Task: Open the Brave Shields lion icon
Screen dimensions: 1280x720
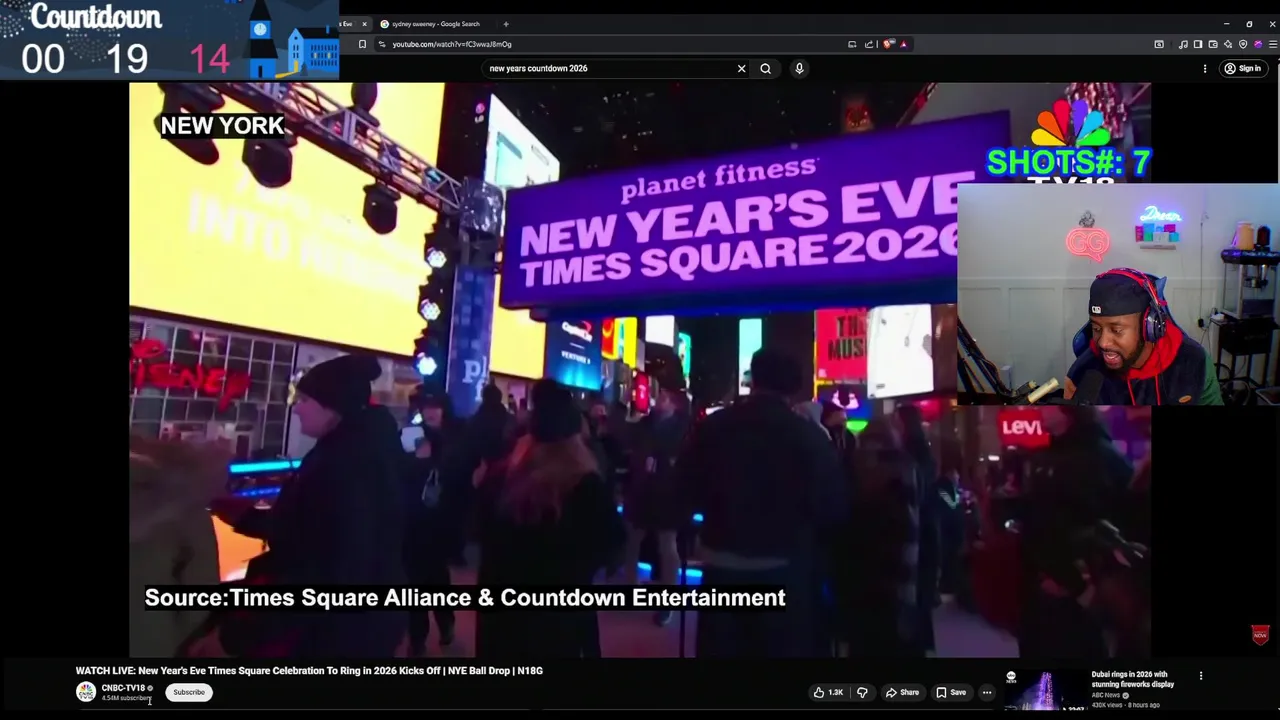Action: pos(887,44)
